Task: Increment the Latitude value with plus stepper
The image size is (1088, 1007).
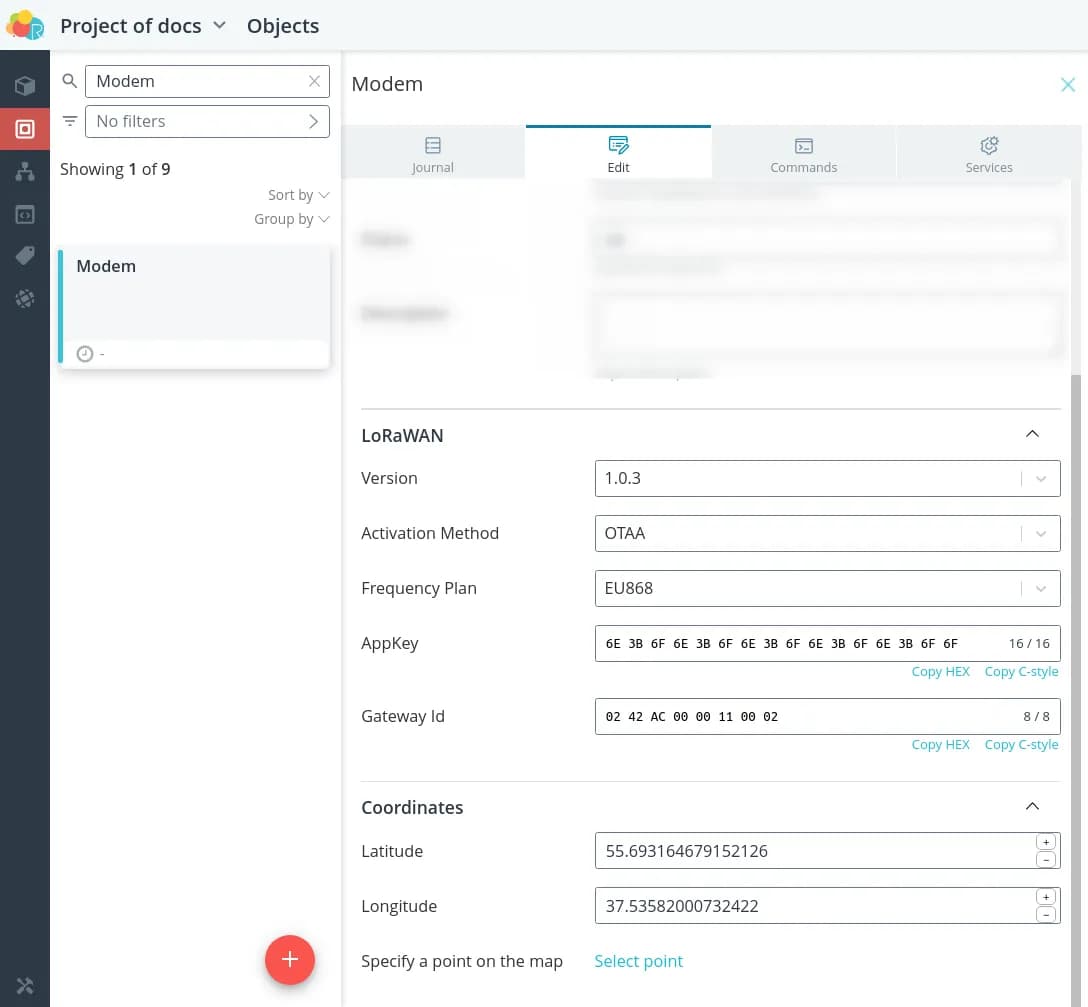Action: [1046, 842]
